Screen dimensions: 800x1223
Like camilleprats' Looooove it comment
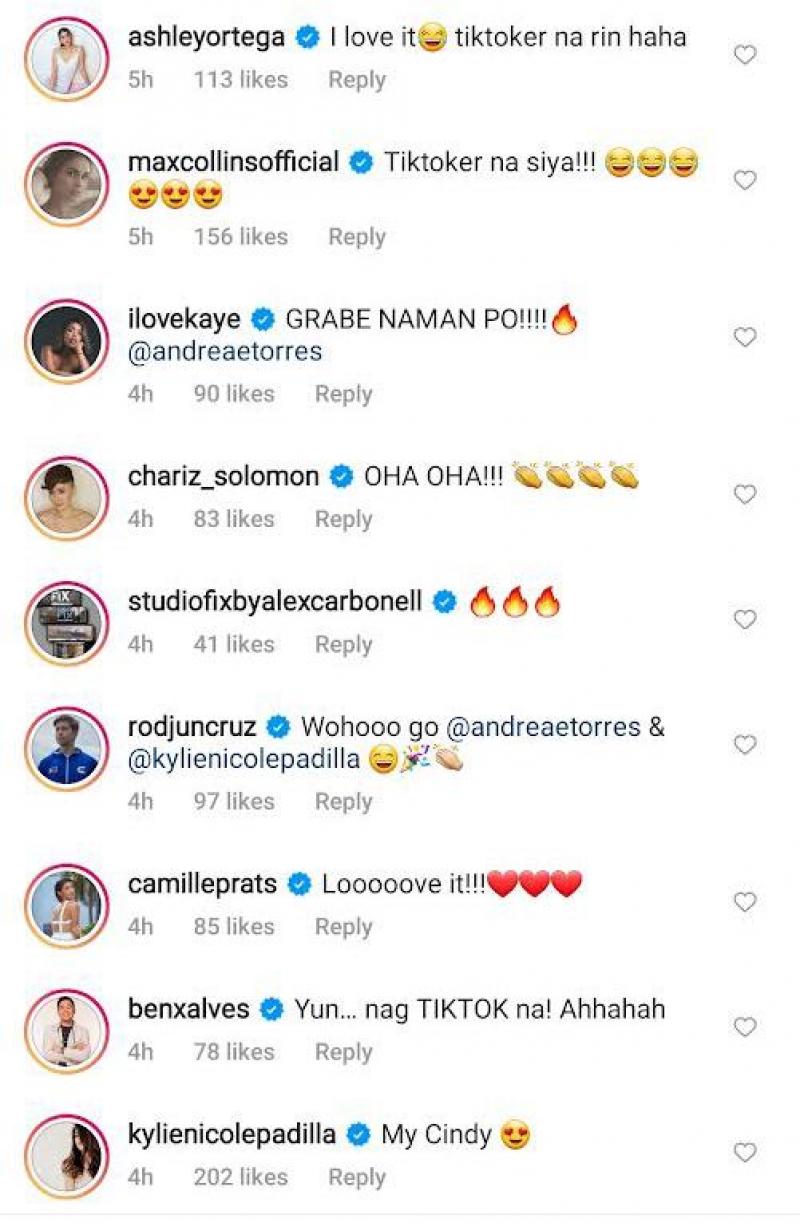[x=745, y=902]
